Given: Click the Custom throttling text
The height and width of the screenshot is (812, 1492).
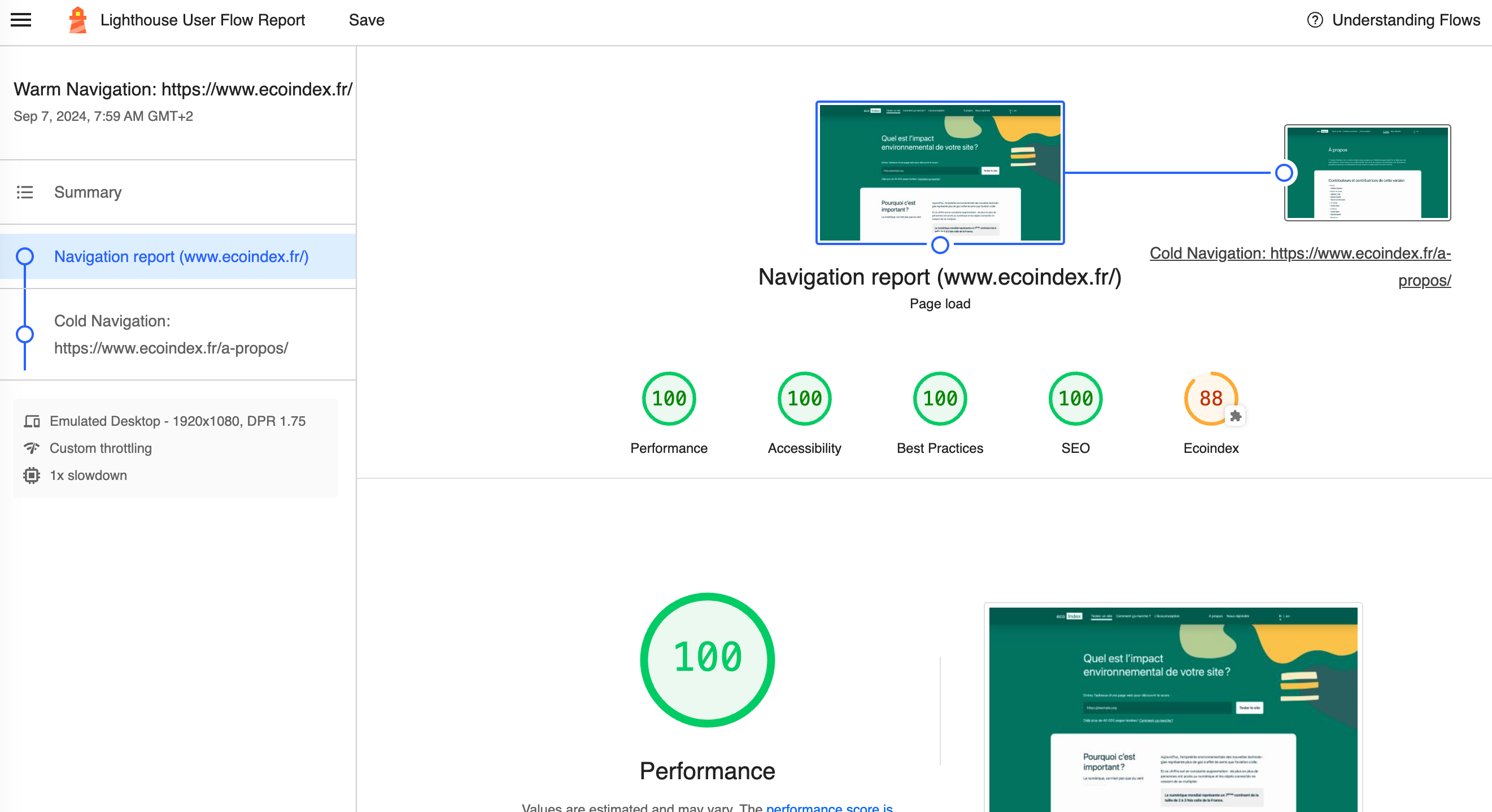Looking at the screenshot, I should pyautogui.click(x=101, y=448).
